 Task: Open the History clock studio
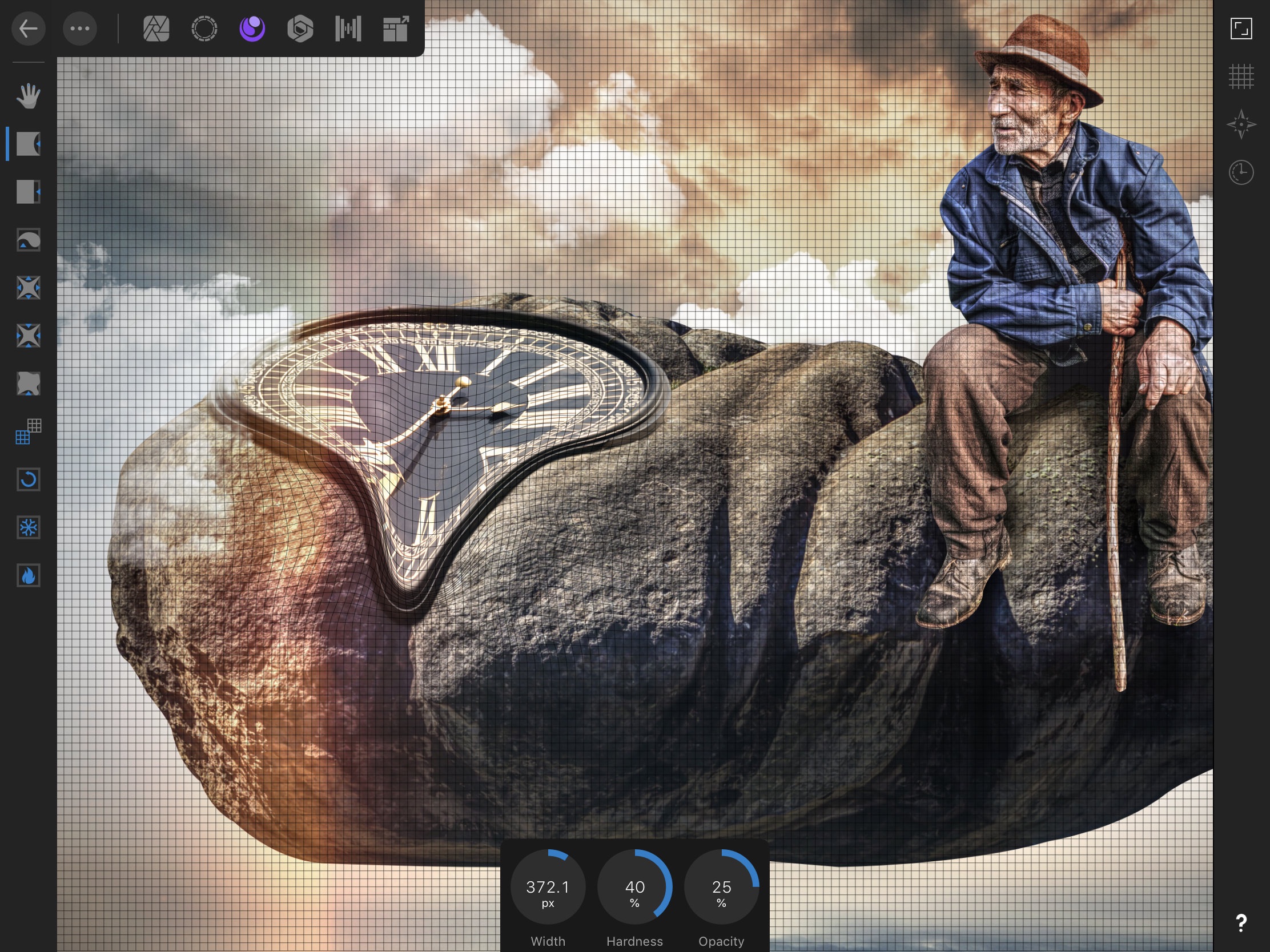coord(1241,172)
